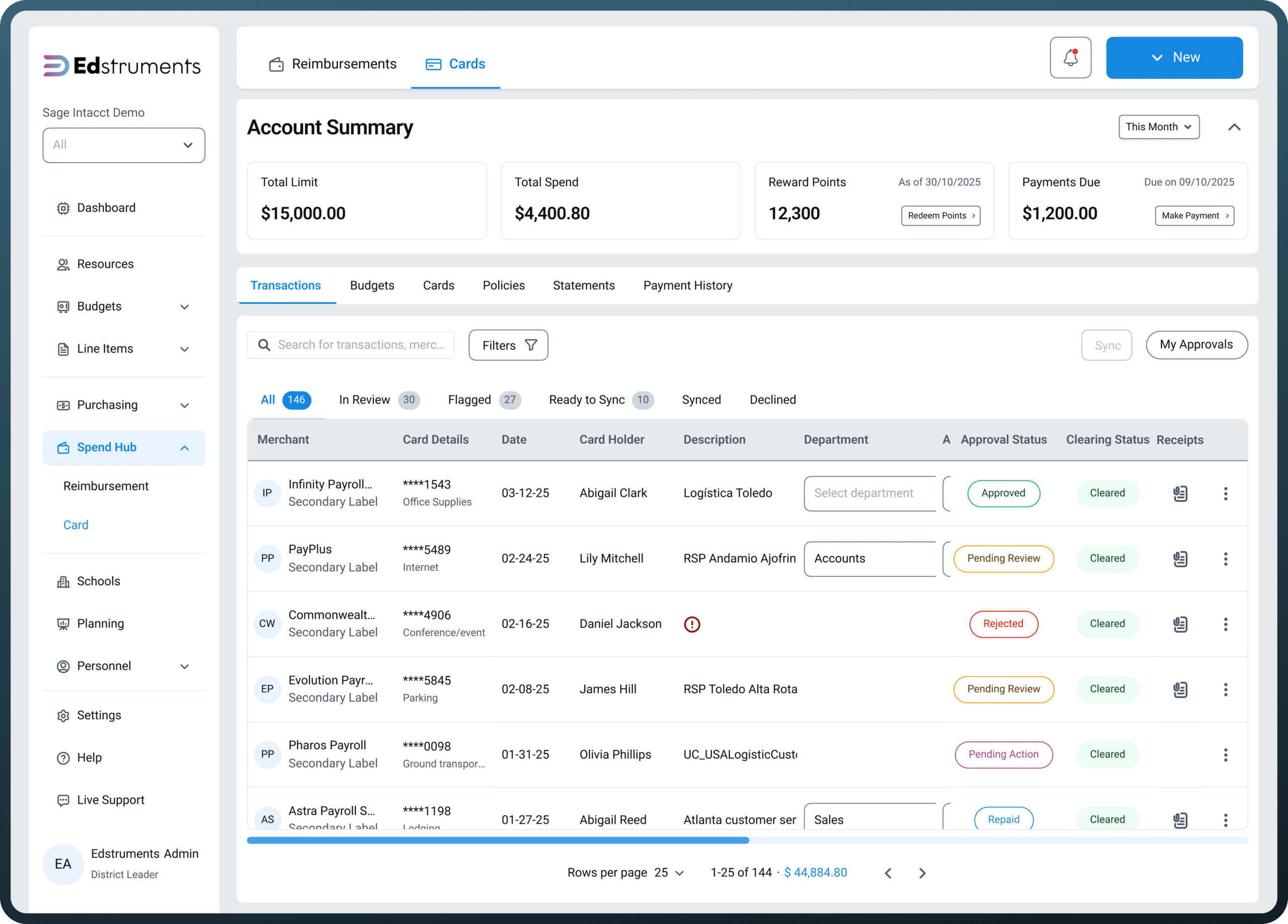Image resolution: width=1288 pixels, height=924 pixels.
Task: Open Select department dropdown for Infinity Payroll
Action: click(869, 493)
